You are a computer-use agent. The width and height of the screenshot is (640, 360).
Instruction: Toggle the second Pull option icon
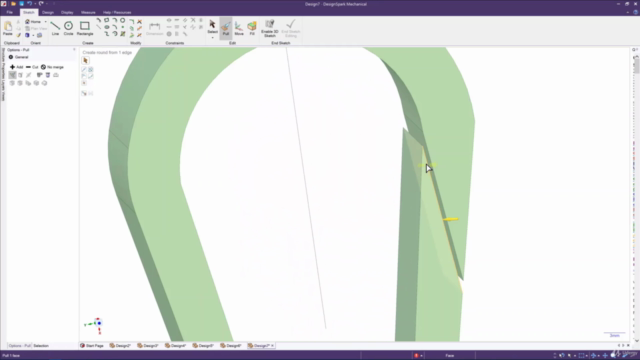click(20, 75)
